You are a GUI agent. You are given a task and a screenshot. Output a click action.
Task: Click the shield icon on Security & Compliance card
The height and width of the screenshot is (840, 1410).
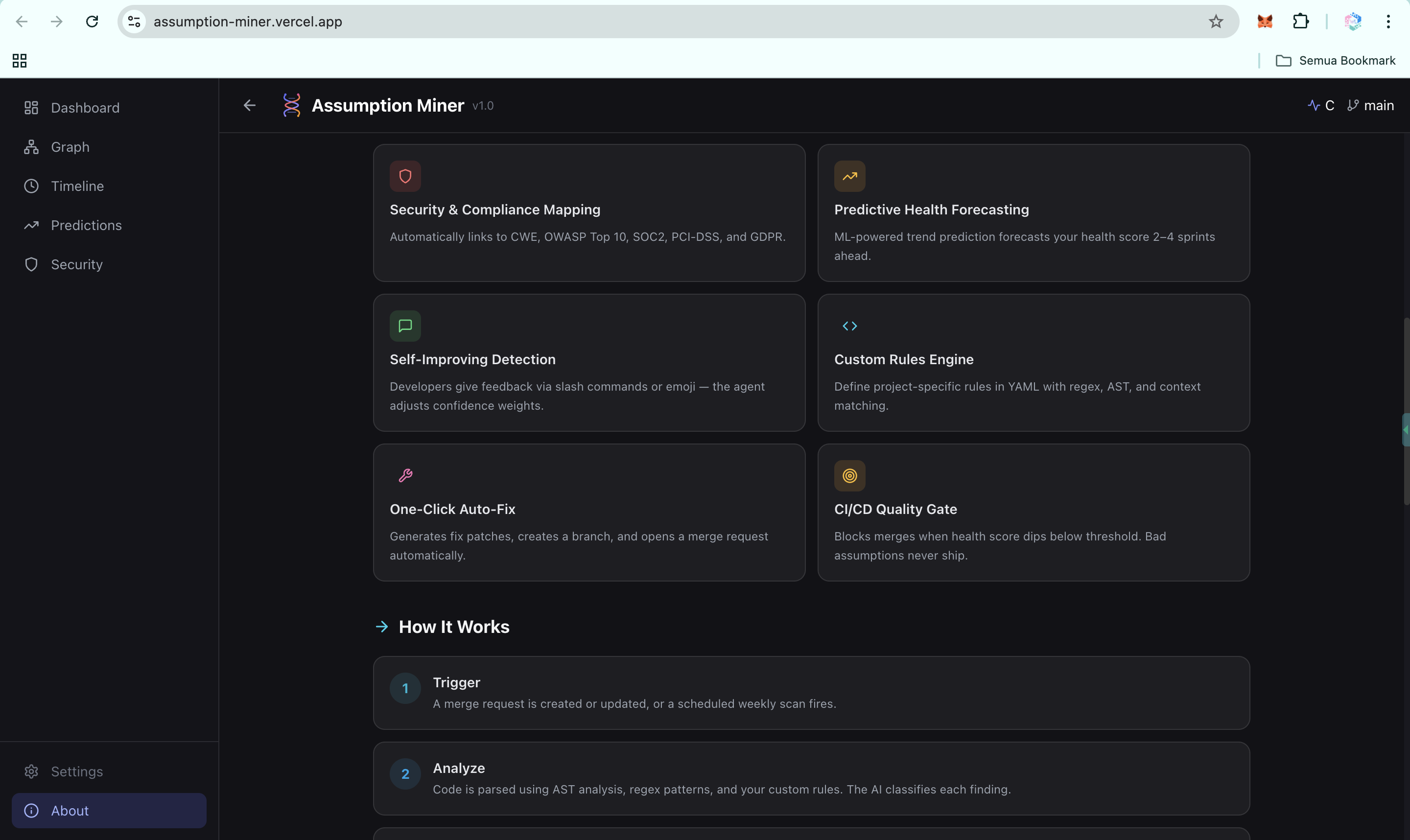(x=405, y=176)
